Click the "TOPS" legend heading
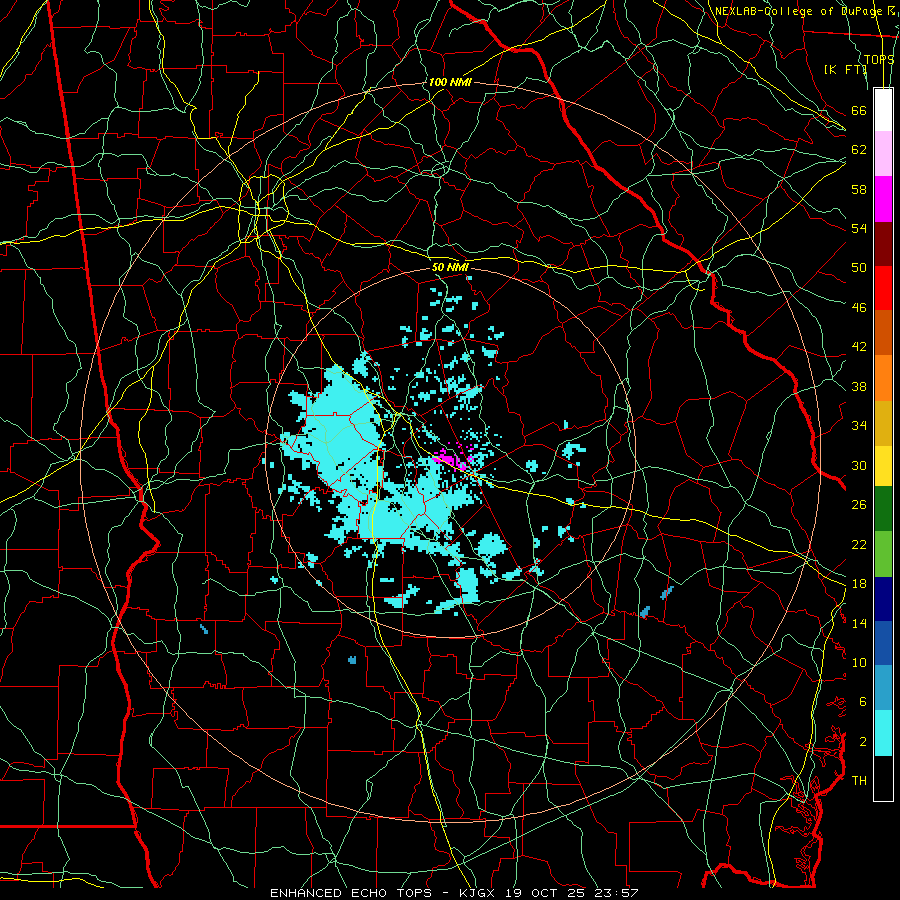Image resolution: width=900 pixels, height=900 pixels. (879, 59)
